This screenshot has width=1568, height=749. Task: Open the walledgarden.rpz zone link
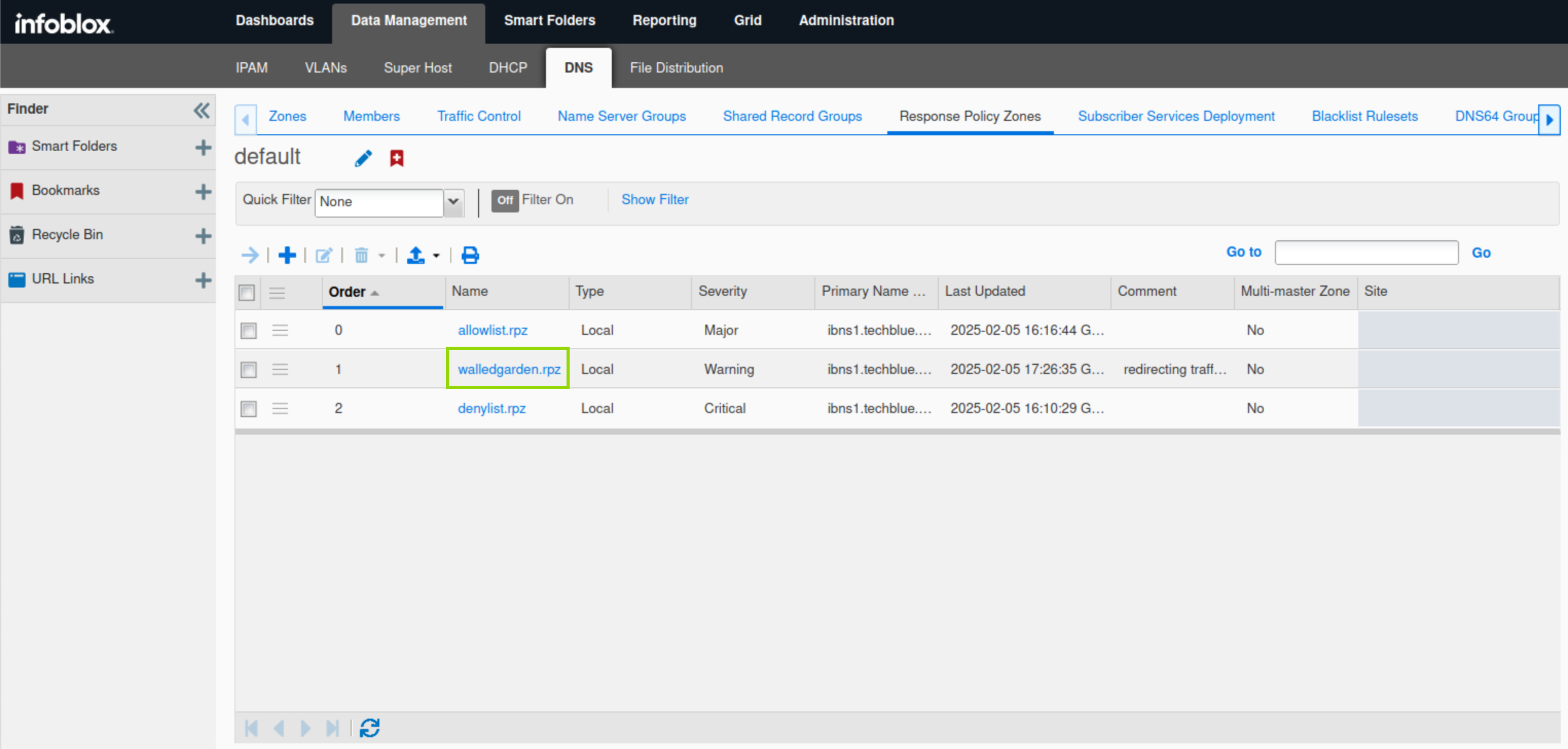(x=509, y=369)
